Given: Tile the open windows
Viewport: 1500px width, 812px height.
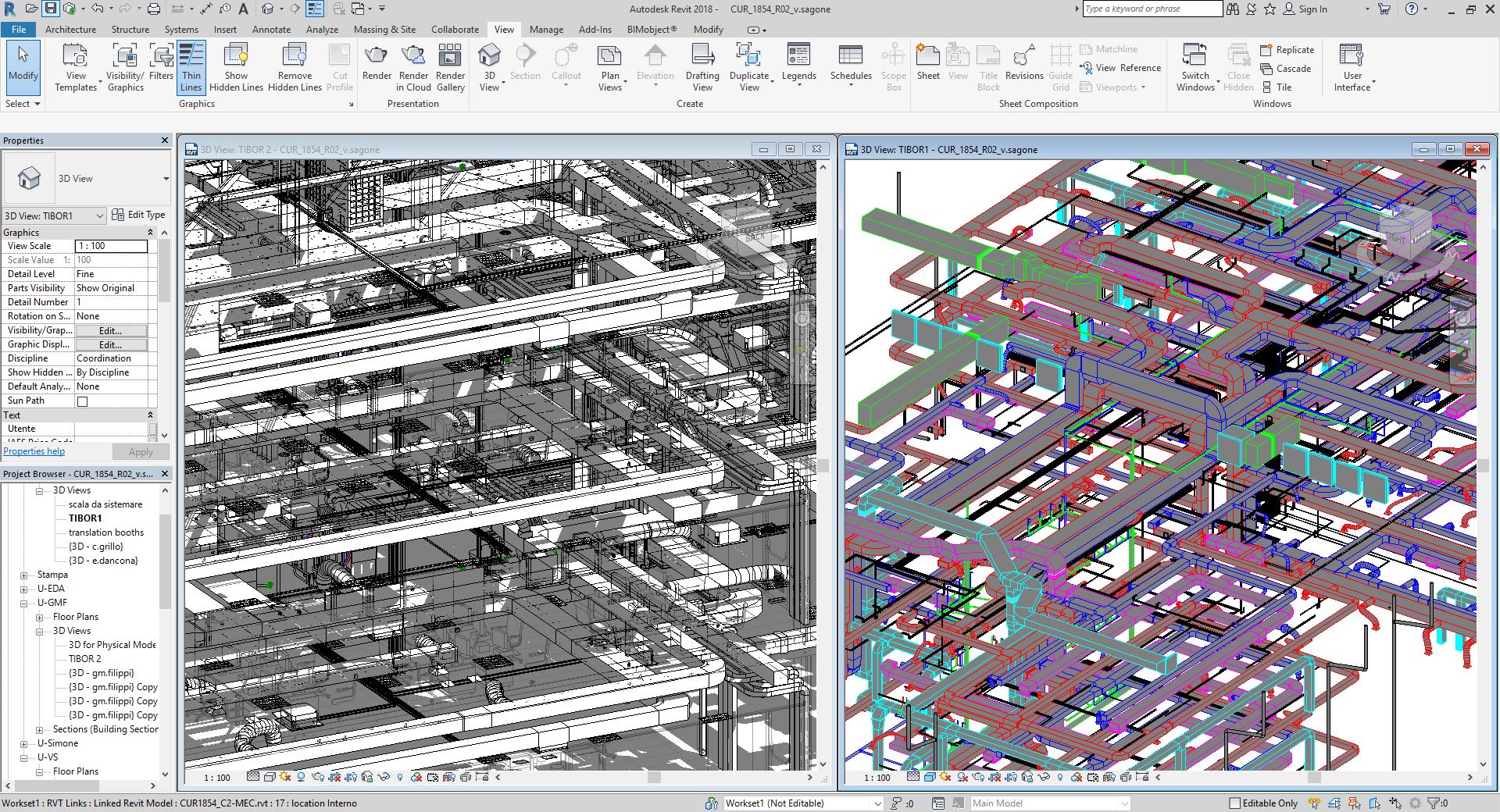Looking at the screenshot, I should pyautogui.click(x=1277, y=87).
